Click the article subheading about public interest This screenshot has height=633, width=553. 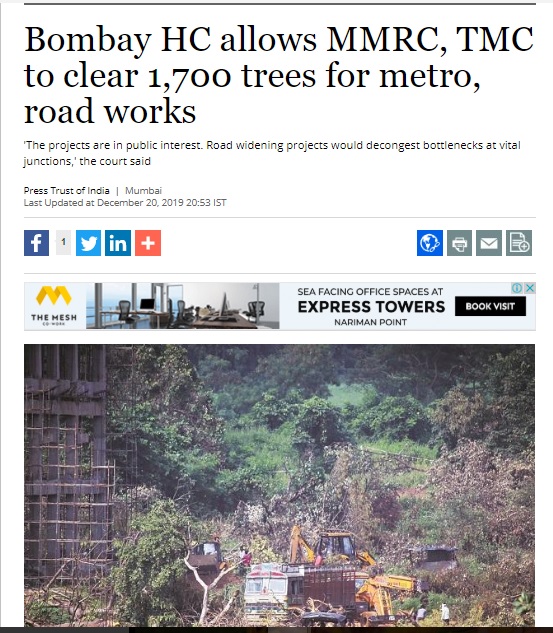pos(272,153)
